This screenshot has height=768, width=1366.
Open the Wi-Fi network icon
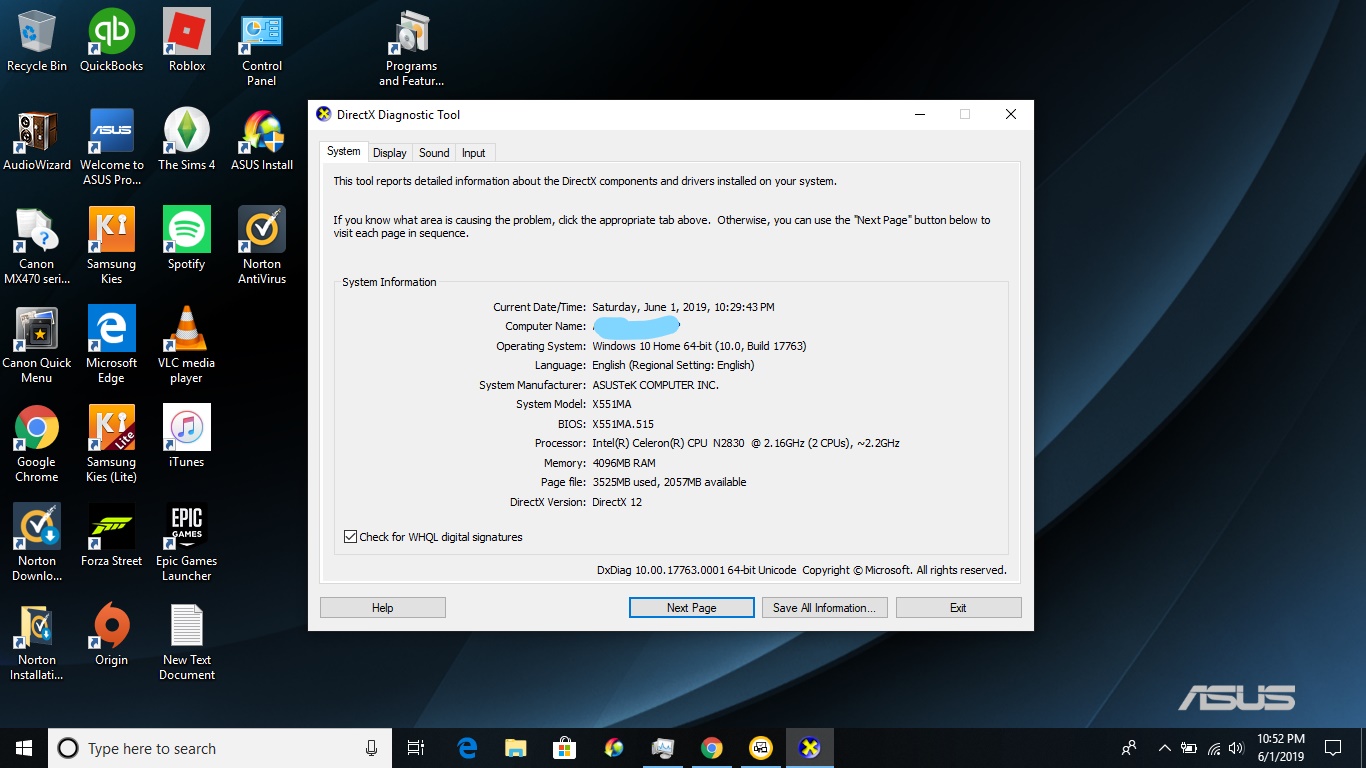coord(1215,748)
